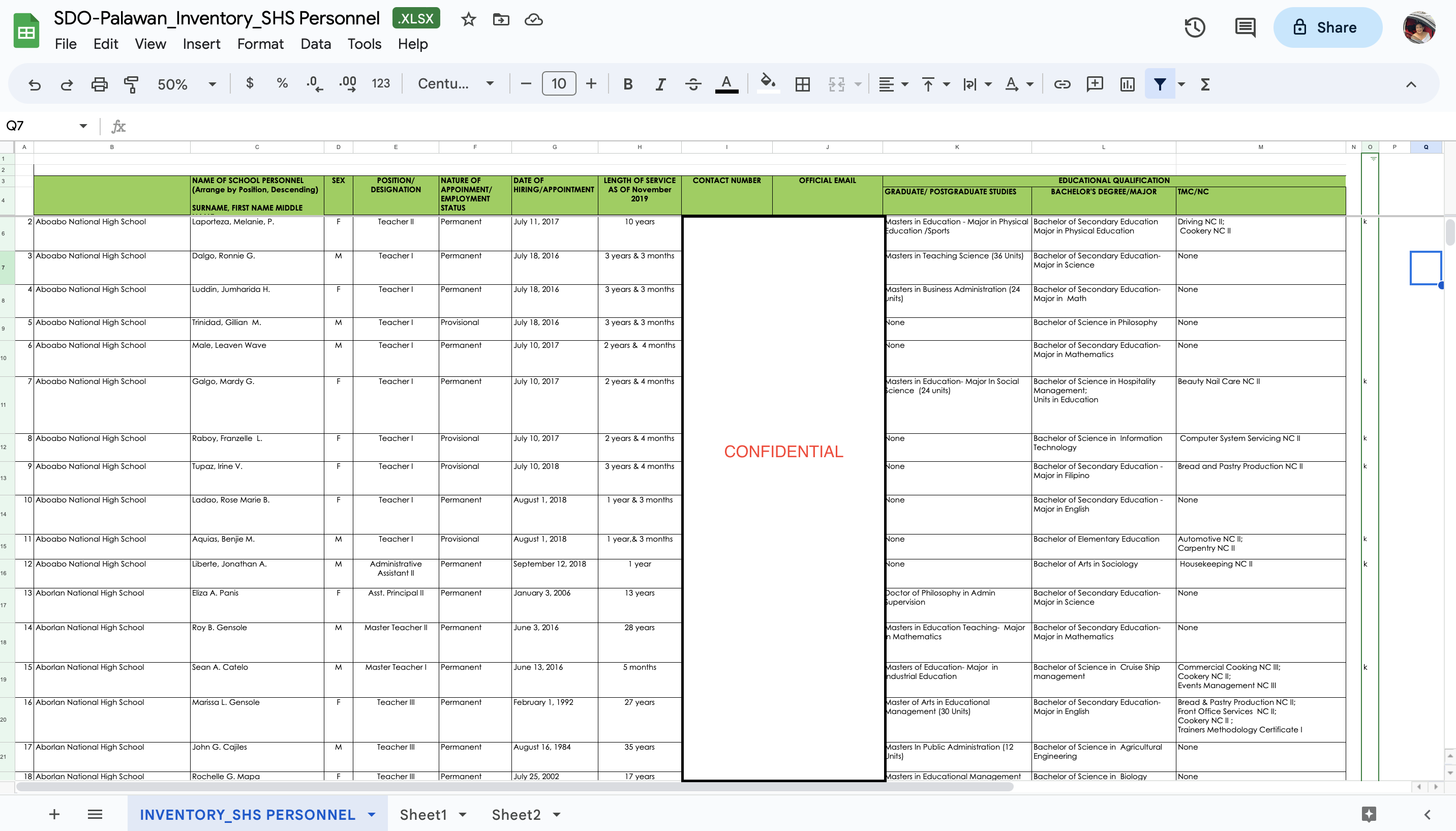This screenshot has width=1456, height=831.
Task: Click the insert link icon
Action: [1062, 84]
